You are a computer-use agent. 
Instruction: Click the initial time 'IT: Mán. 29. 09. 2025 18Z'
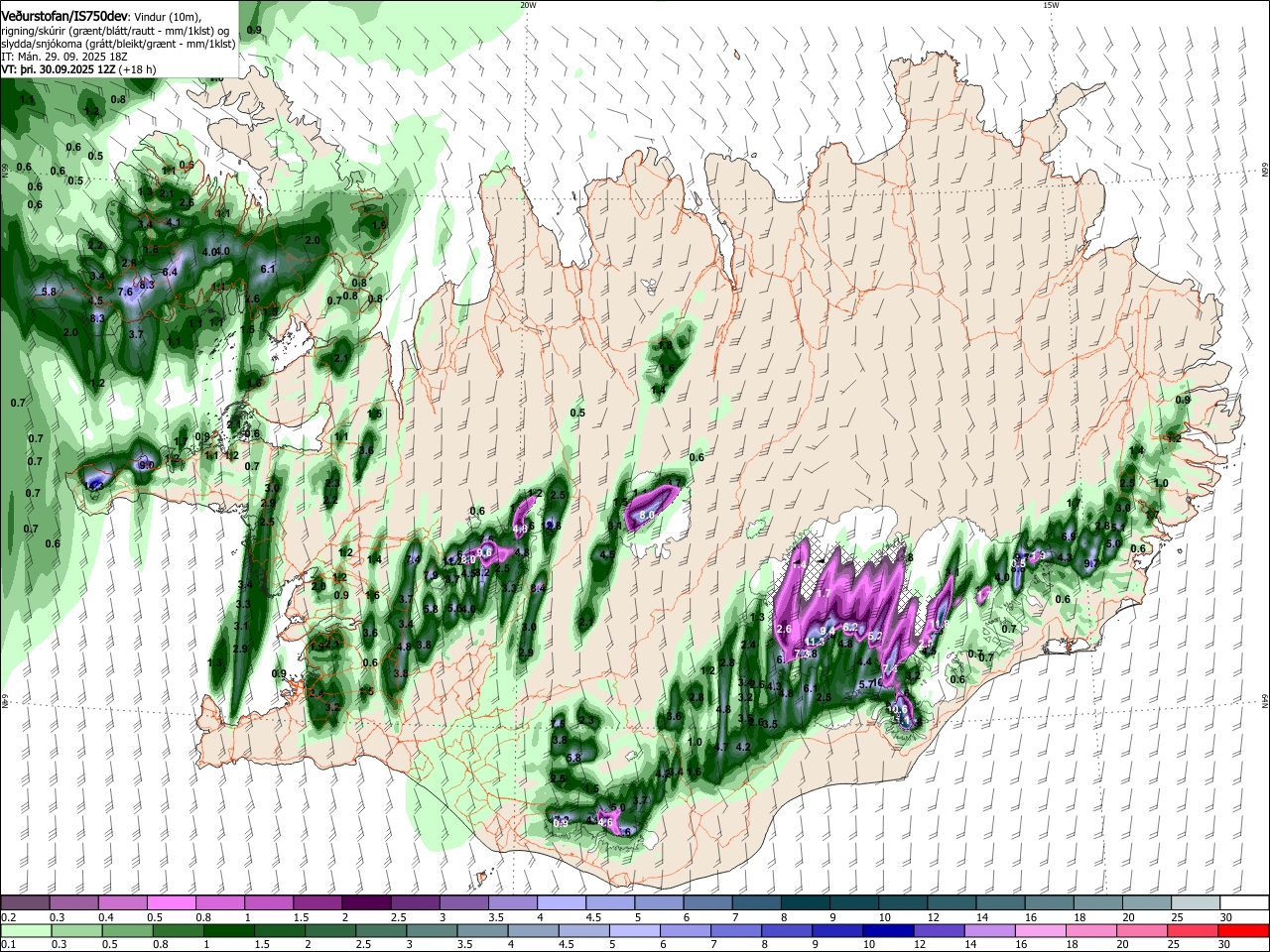pyautogui.click(x=64, y=58)
